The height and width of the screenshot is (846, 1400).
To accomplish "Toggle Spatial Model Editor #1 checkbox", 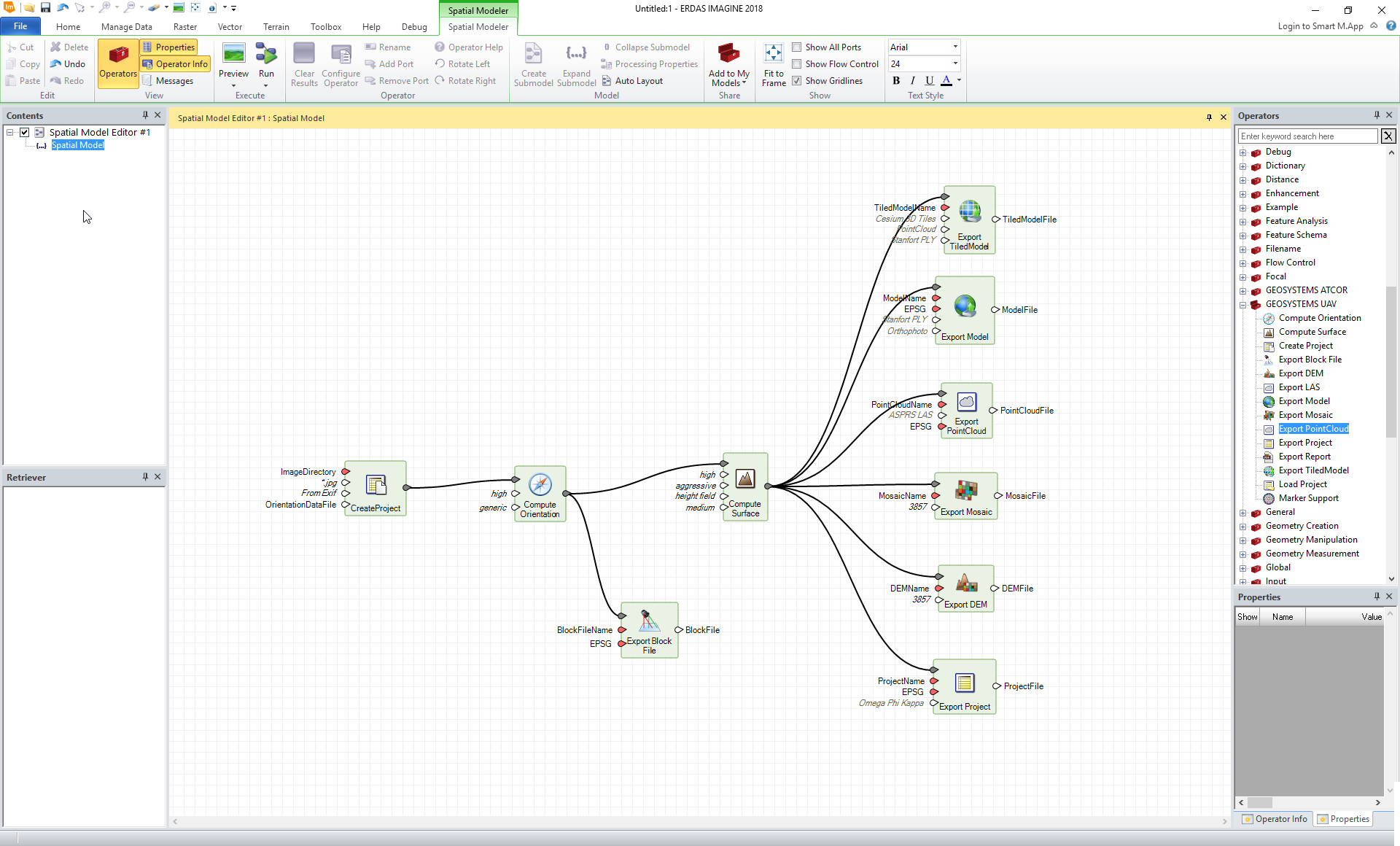I will [25, 132].
